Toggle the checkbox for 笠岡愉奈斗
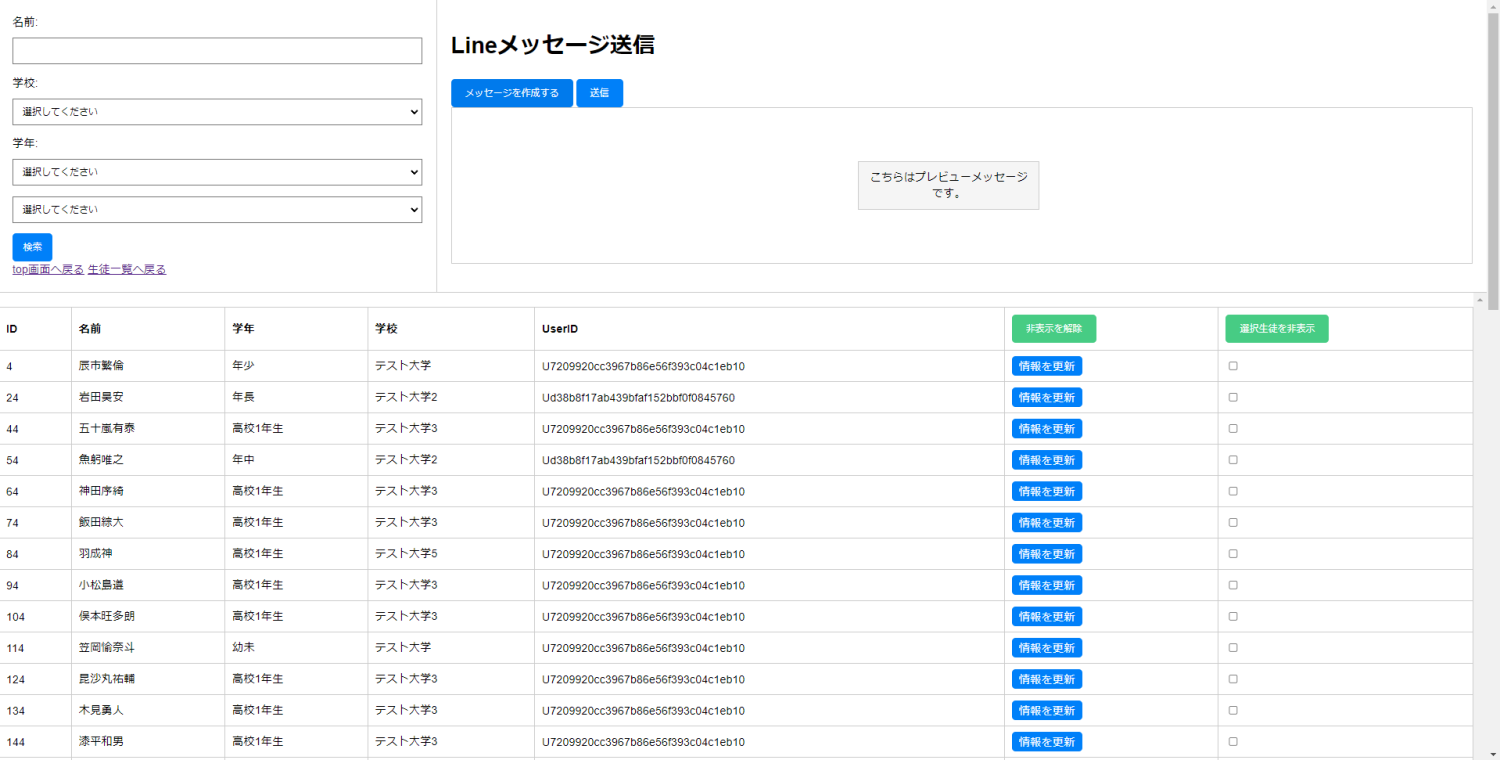 pos(1233,648)
